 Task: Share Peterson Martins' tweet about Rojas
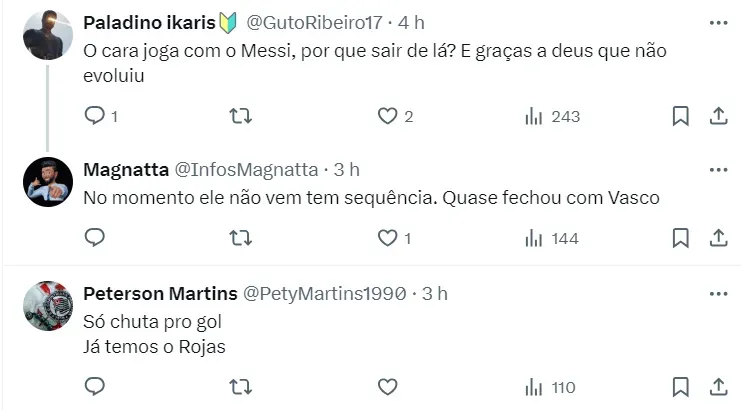pos(717,386)
